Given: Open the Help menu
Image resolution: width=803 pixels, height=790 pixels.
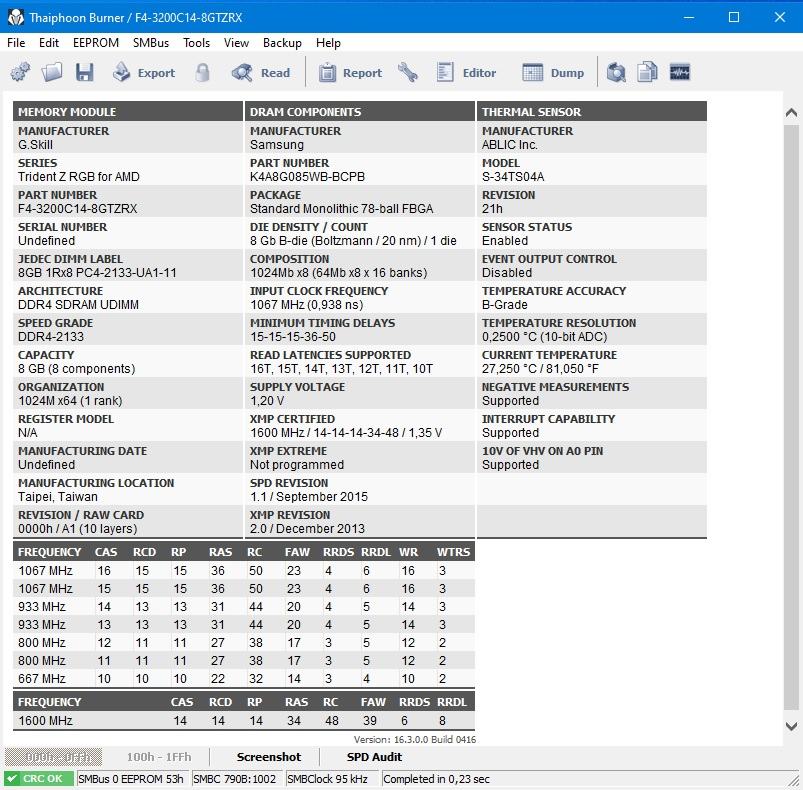Looking at the screenshot, I should [328, 43].
